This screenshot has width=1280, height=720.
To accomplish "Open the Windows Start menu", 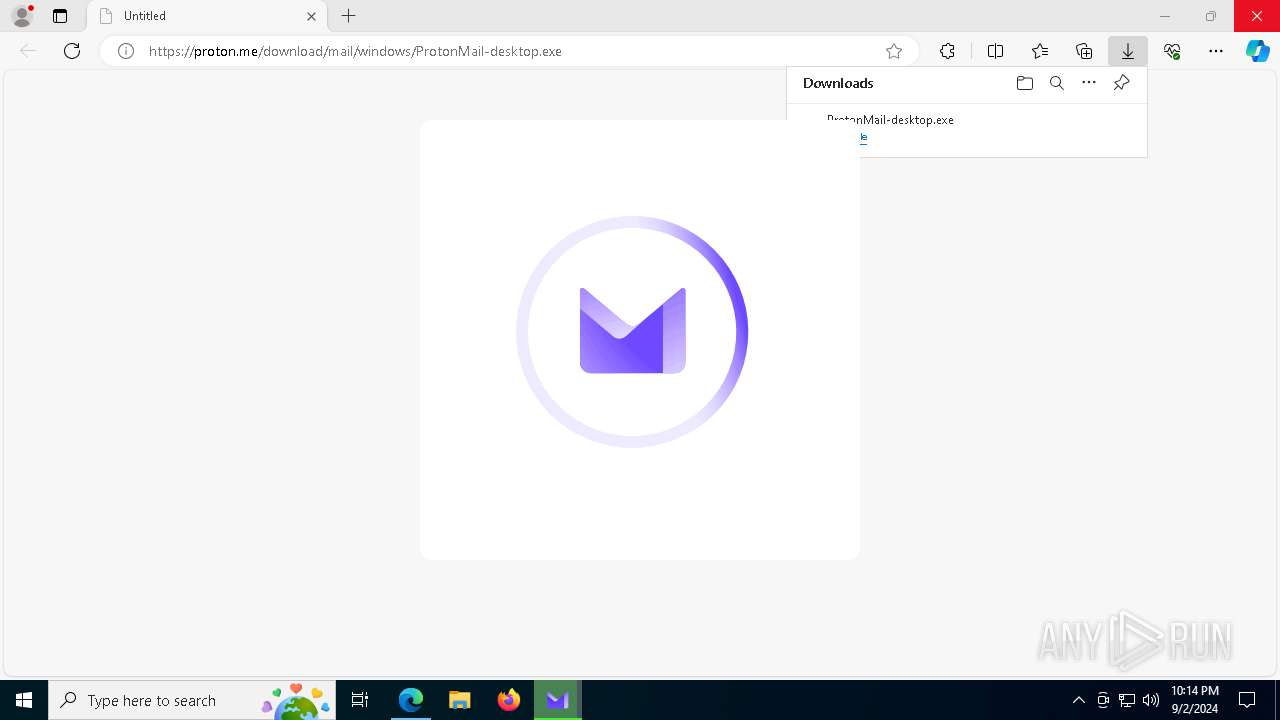I will point(24,700).
